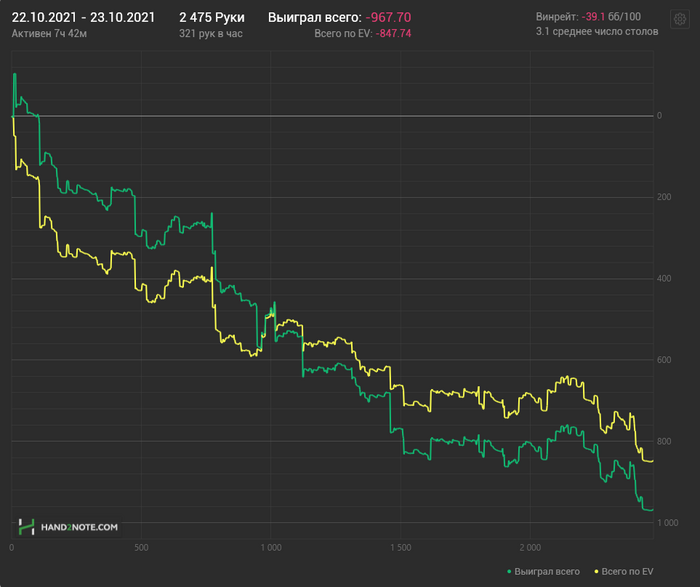
Task: Click '321 рук в час' rate label
Action: (x=210, y=33)
